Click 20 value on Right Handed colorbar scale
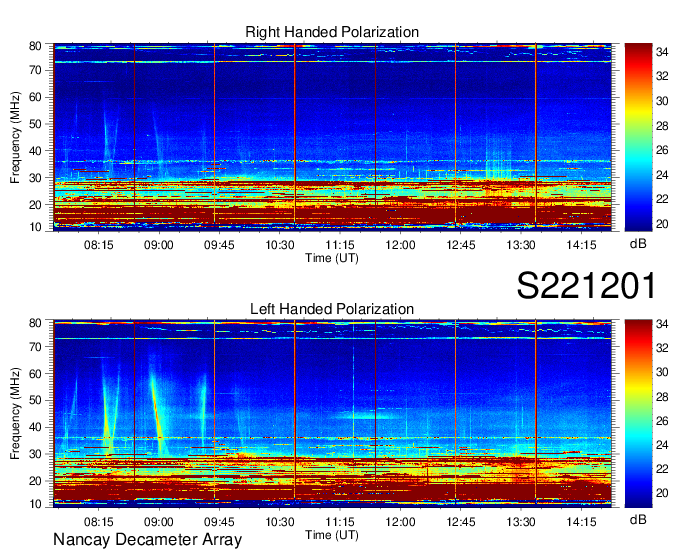Image resolution: width=680 pixels, height=552 pixels. pos(662,224)
